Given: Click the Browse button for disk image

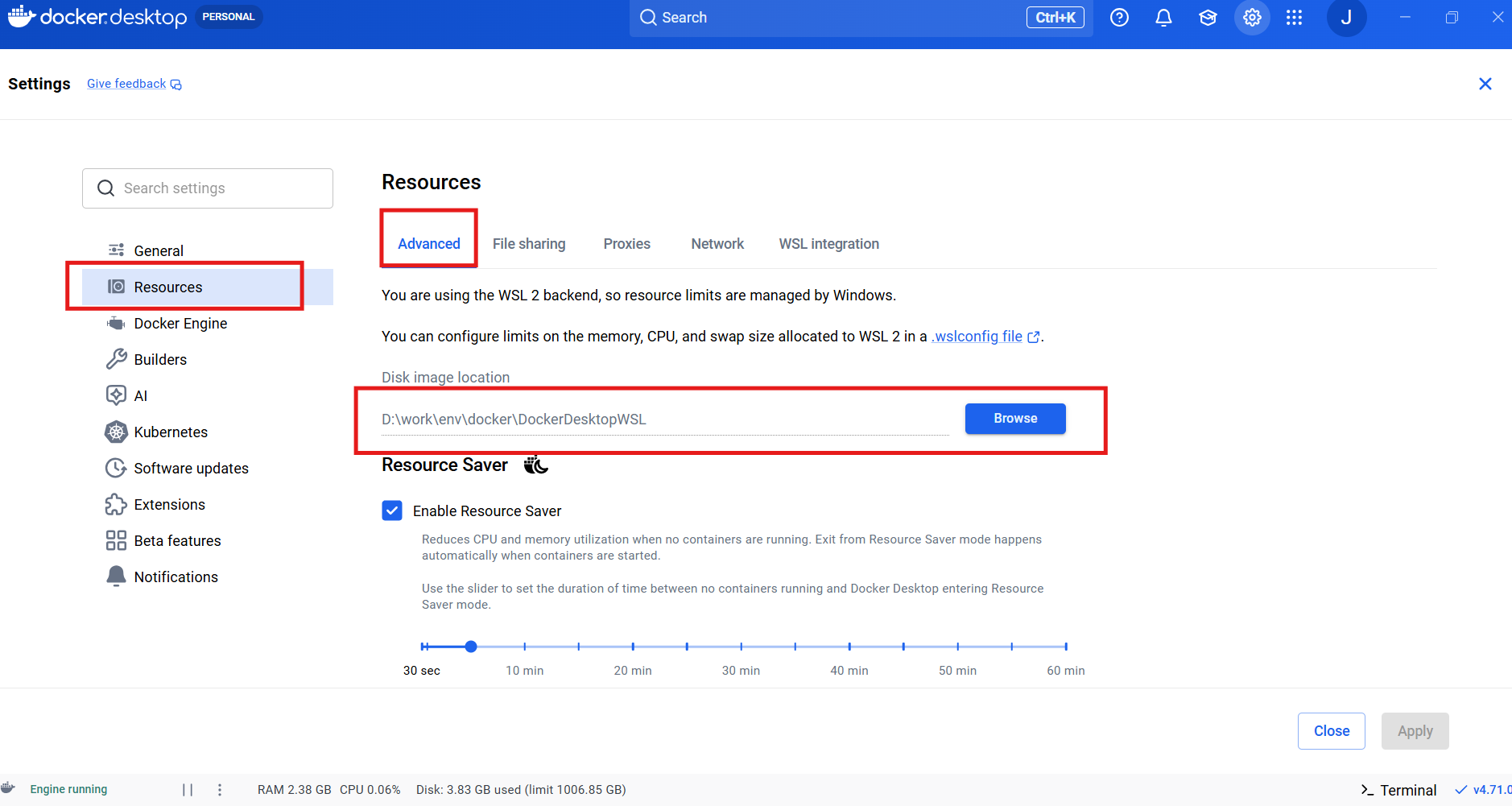Looking at the screenshot, I should 1015,419.
